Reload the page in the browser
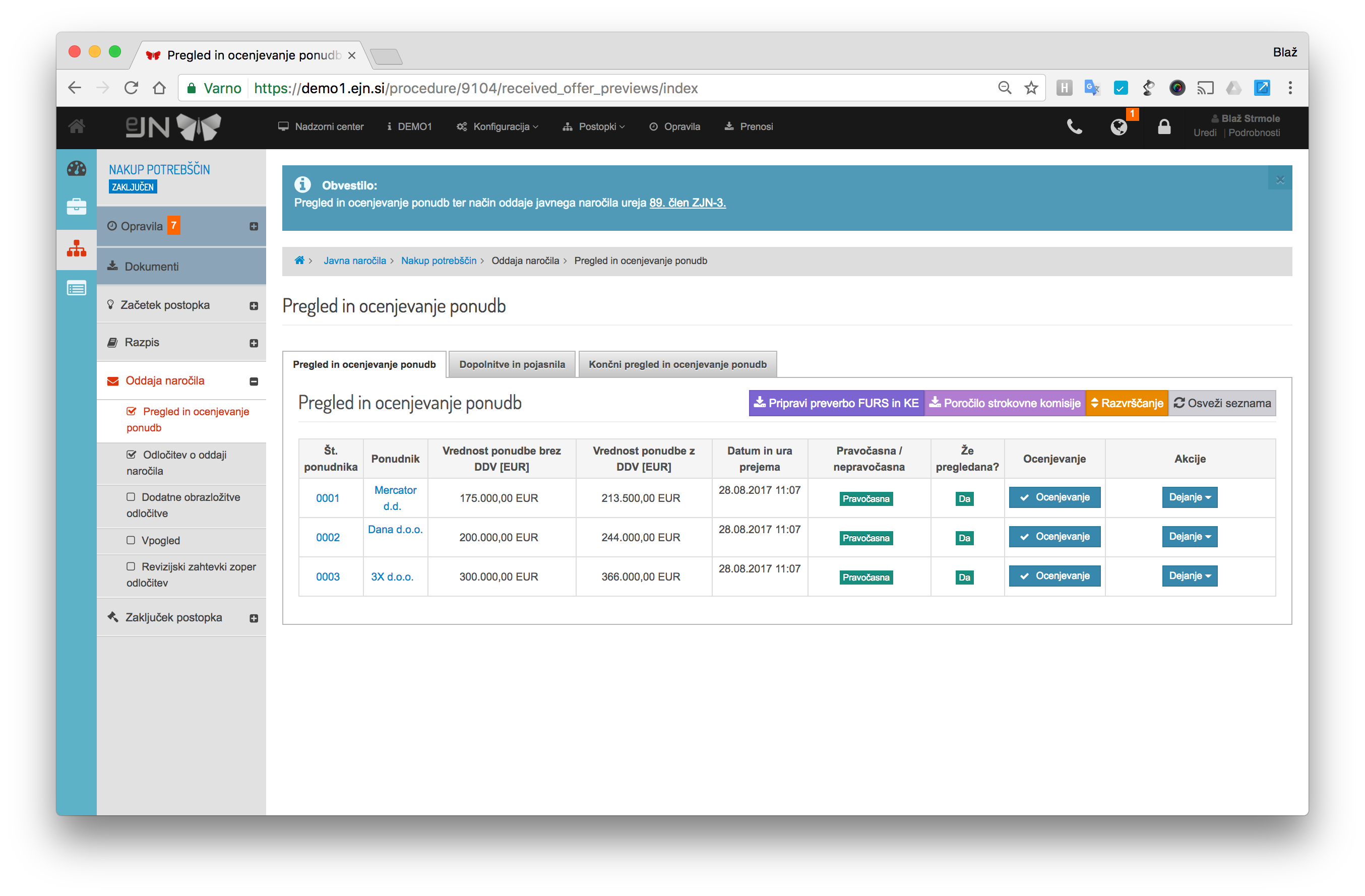This screenshot has width=1365, height=896. (x=132, y=88)
